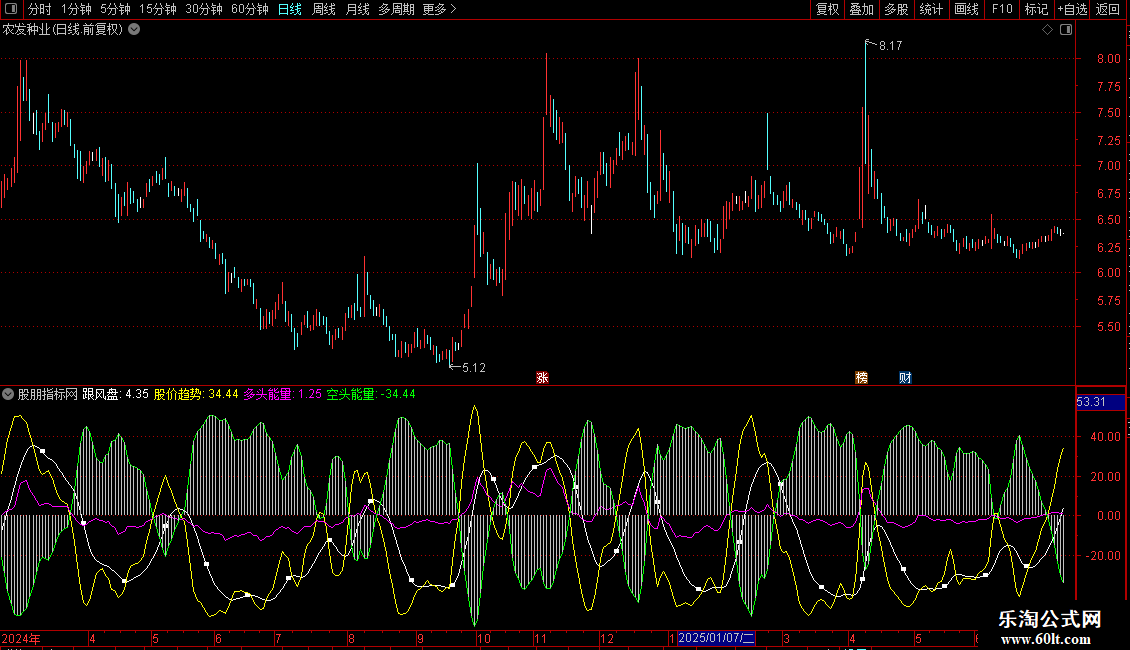Click the 叠加 overlay button
This screenshot has width=1130, height=650.
pyautogui.click(x=862, y=9)
